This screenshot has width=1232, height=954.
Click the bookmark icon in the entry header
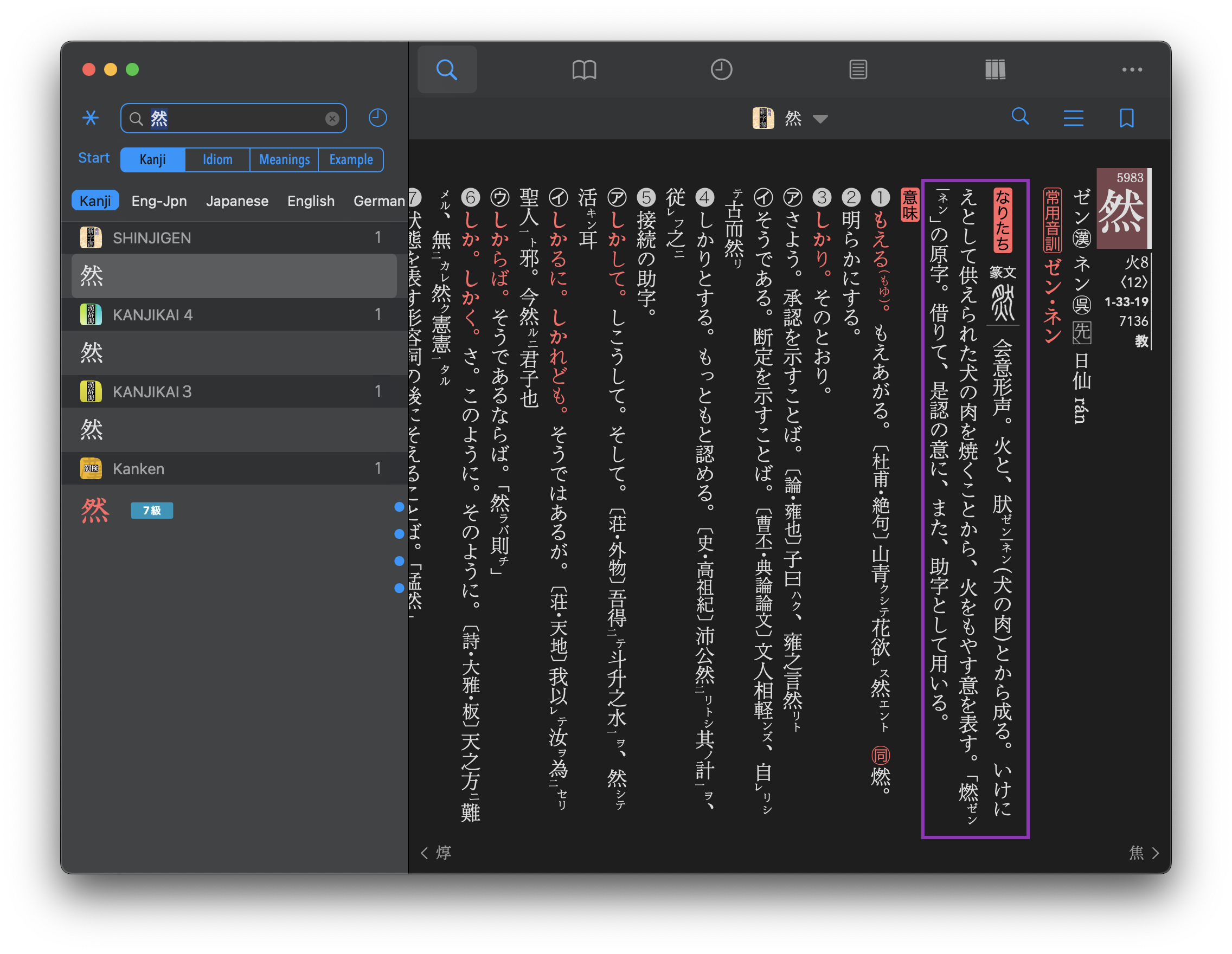point(1126,118)
